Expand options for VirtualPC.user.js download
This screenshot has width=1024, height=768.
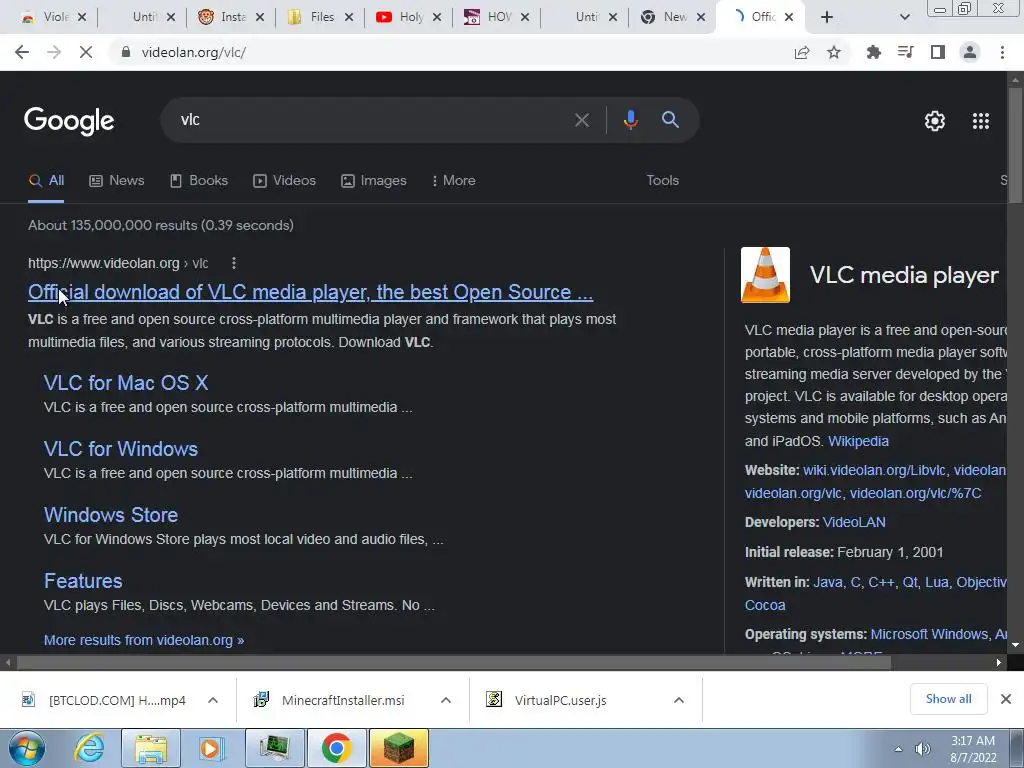[x=679, y=700]
